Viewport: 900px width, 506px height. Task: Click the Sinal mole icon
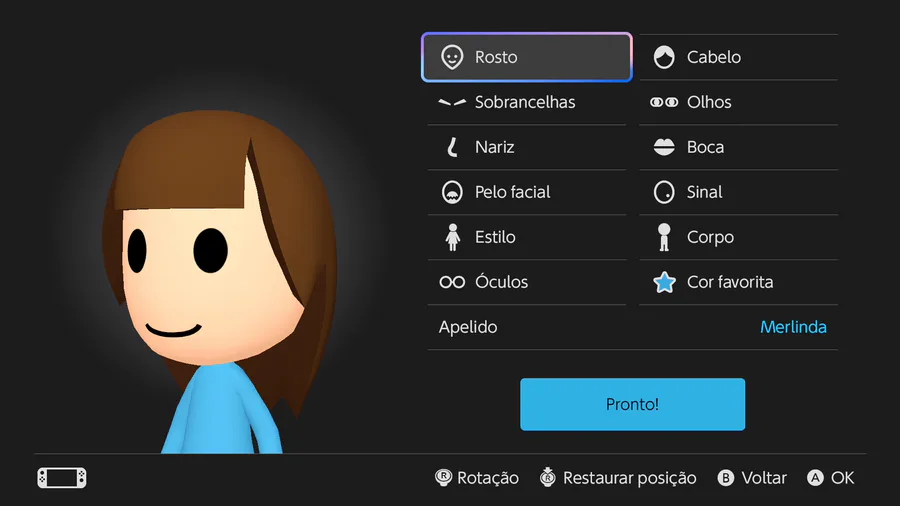[x=664, y=192]
